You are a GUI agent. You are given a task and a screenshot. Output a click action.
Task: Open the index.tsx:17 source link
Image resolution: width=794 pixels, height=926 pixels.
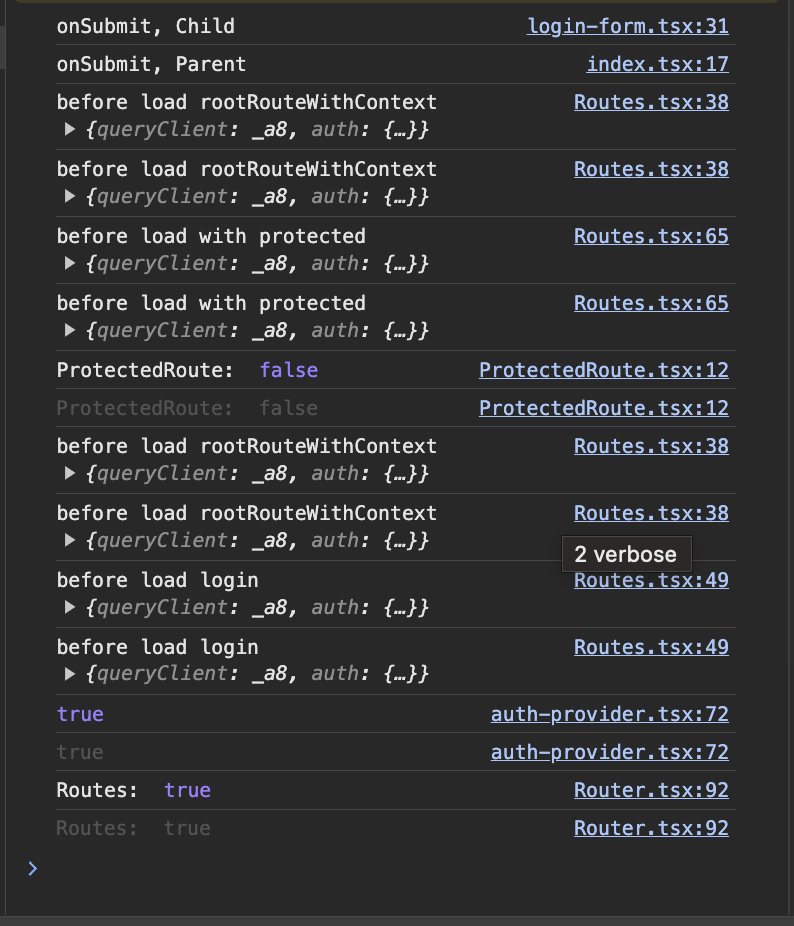pos(657,65)
